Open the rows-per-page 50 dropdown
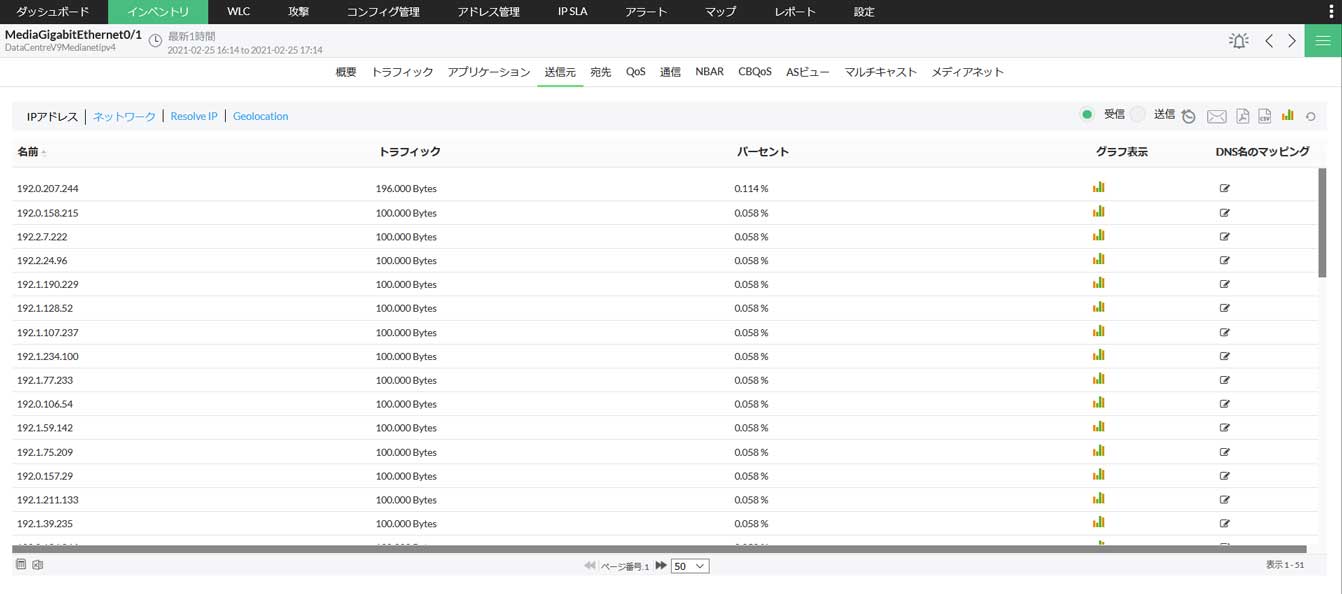Viewport: 1342px width, 594px height. 689,566
